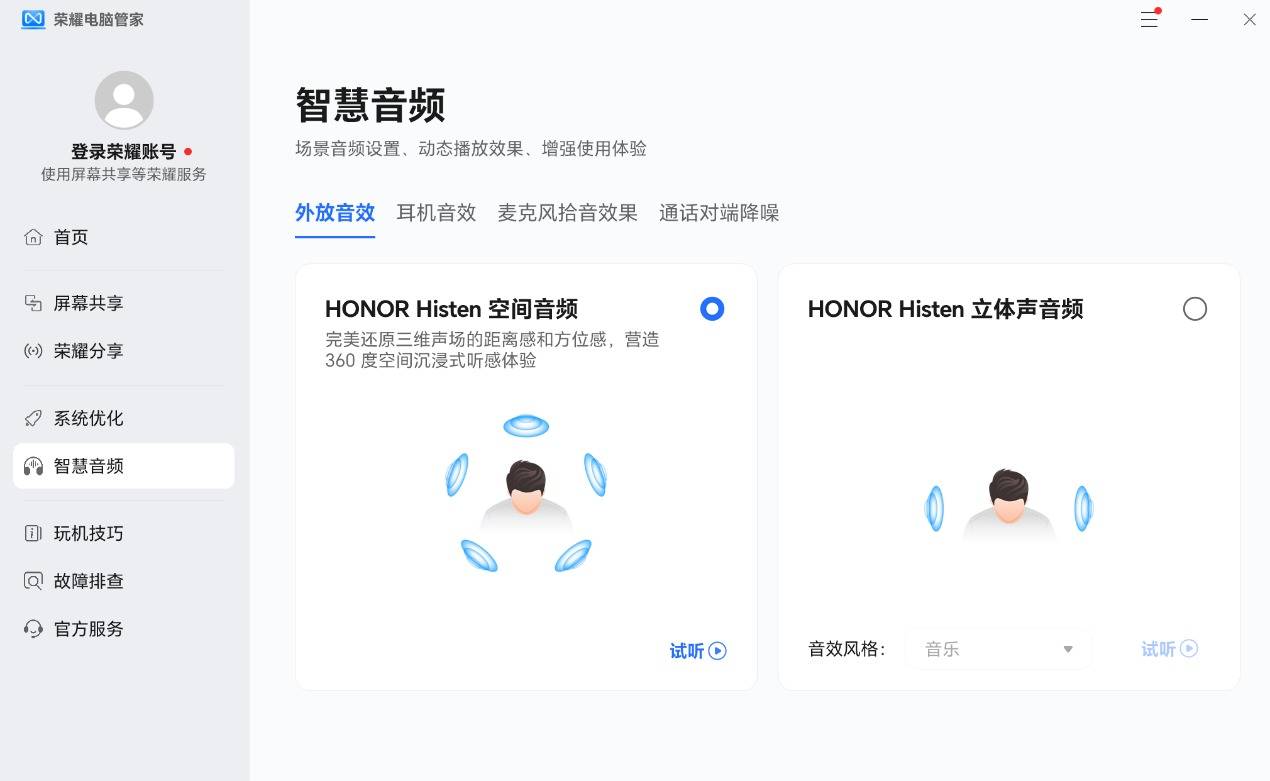Image resolution: width=1270 pixels, height=781 pixels.
Task: Select HONOR Histen 空间音频 radio button
Action: click(712, 309)
